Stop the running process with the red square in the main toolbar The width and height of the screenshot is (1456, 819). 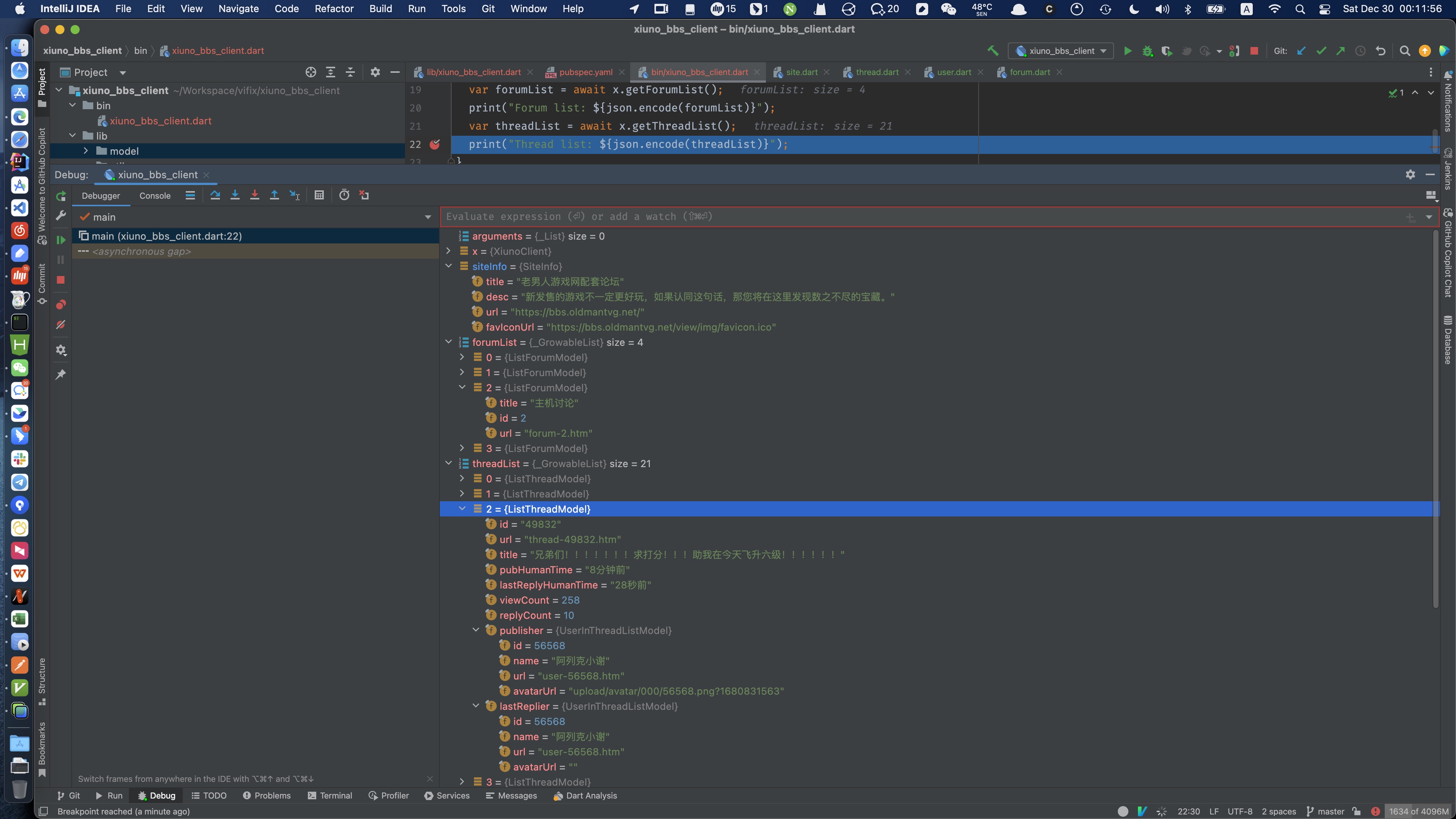tap(1254, 51)
